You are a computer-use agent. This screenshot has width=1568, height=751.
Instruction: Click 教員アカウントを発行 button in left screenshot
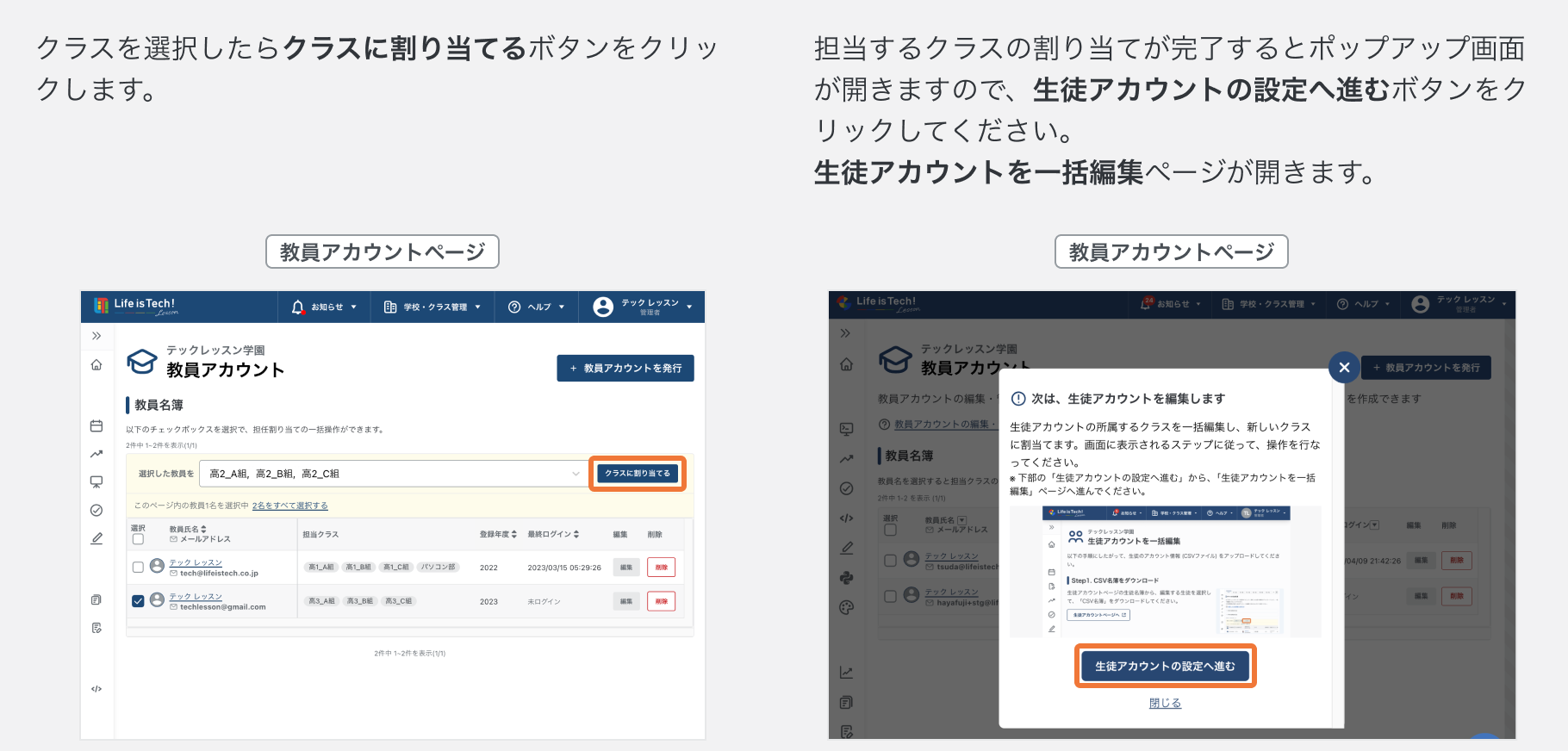625,368
